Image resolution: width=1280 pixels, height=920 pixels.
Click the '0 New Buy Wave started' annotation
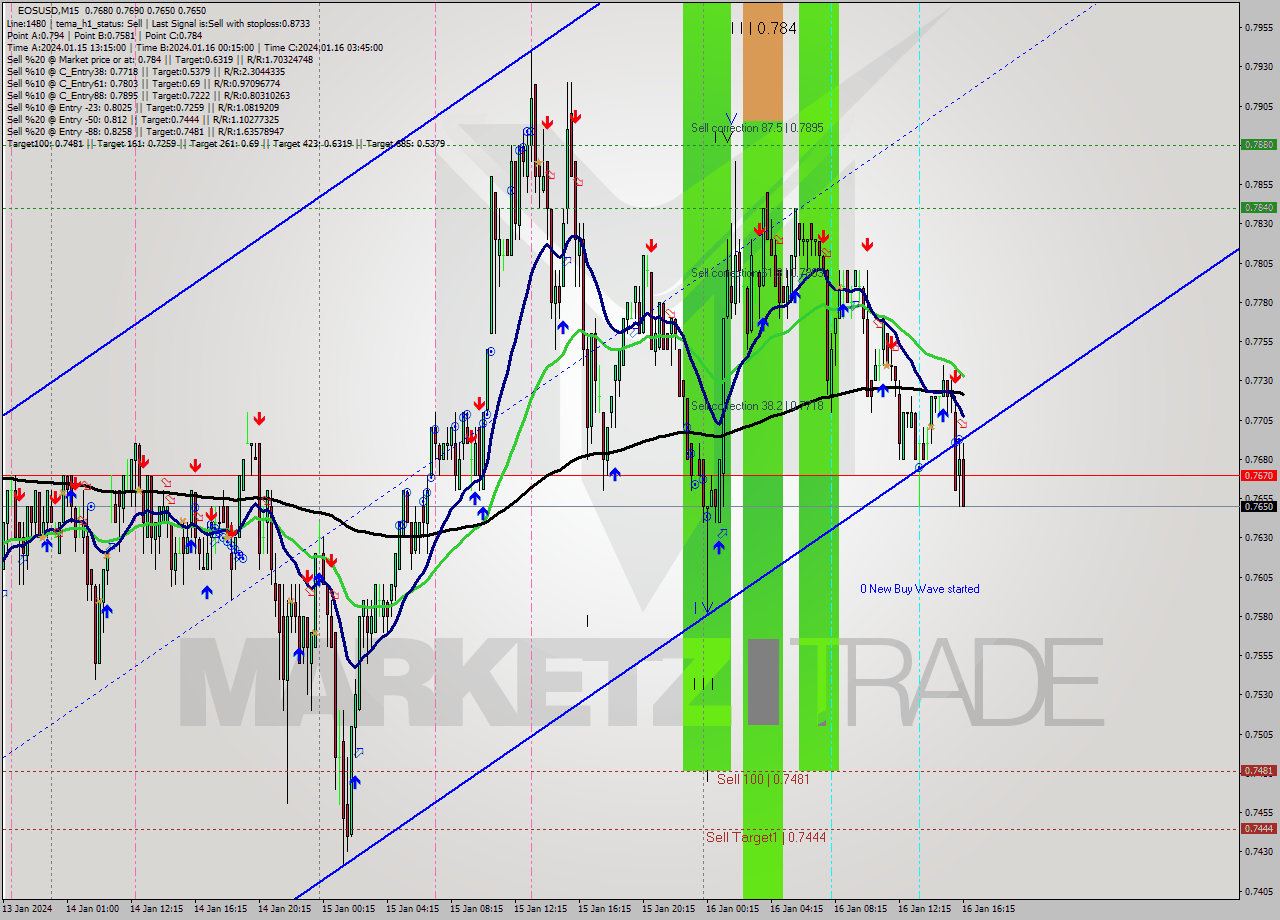(920, 589)
